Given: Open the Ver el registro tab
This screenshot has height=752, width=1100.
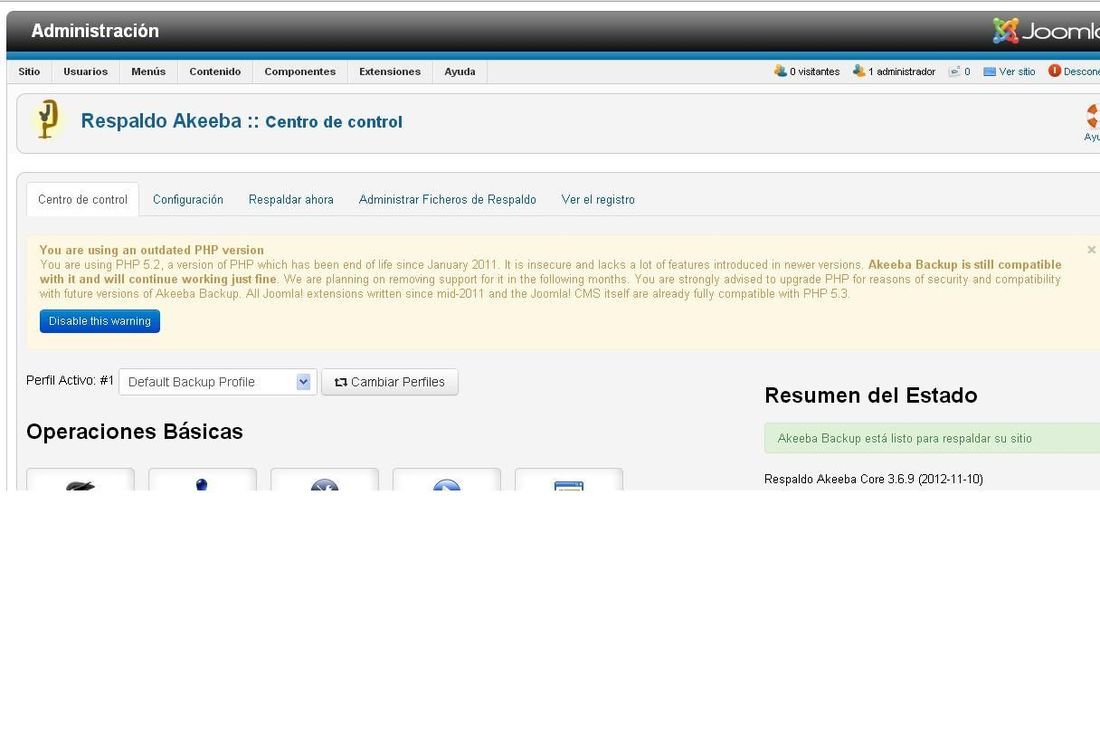Looking at the screenshot, I should 598,199.
